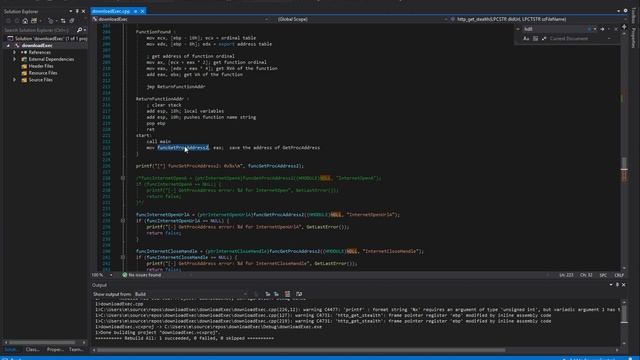Toggle Word Wrap in Output toolbar
The image size is (640, 360).
(299, 294)
